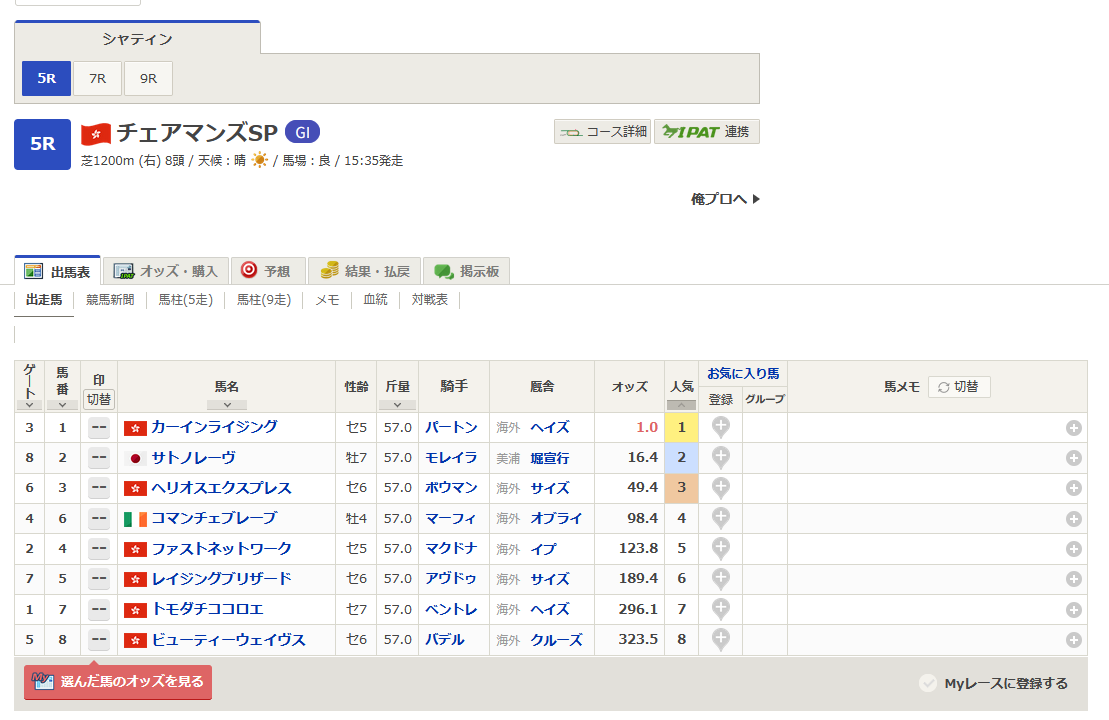Toggle prediction mark for ファストネットワーク
This screenshot has width=1109, height=720.
pos(99,549)
